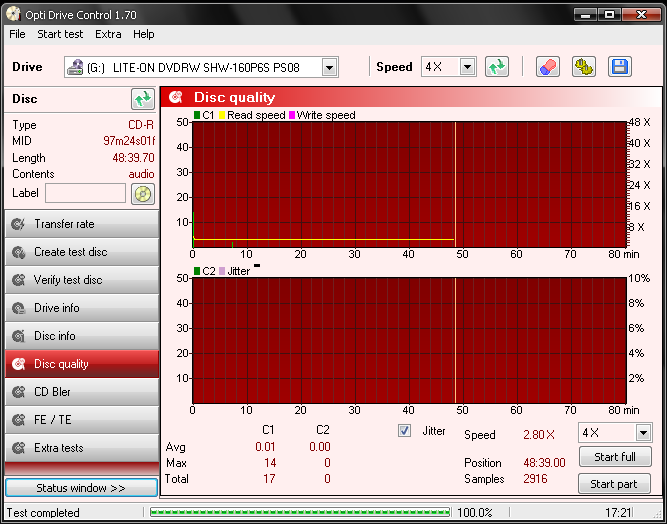667x524 pixels.
Task: Open the options gears icon
Action: tap(584, 67)
